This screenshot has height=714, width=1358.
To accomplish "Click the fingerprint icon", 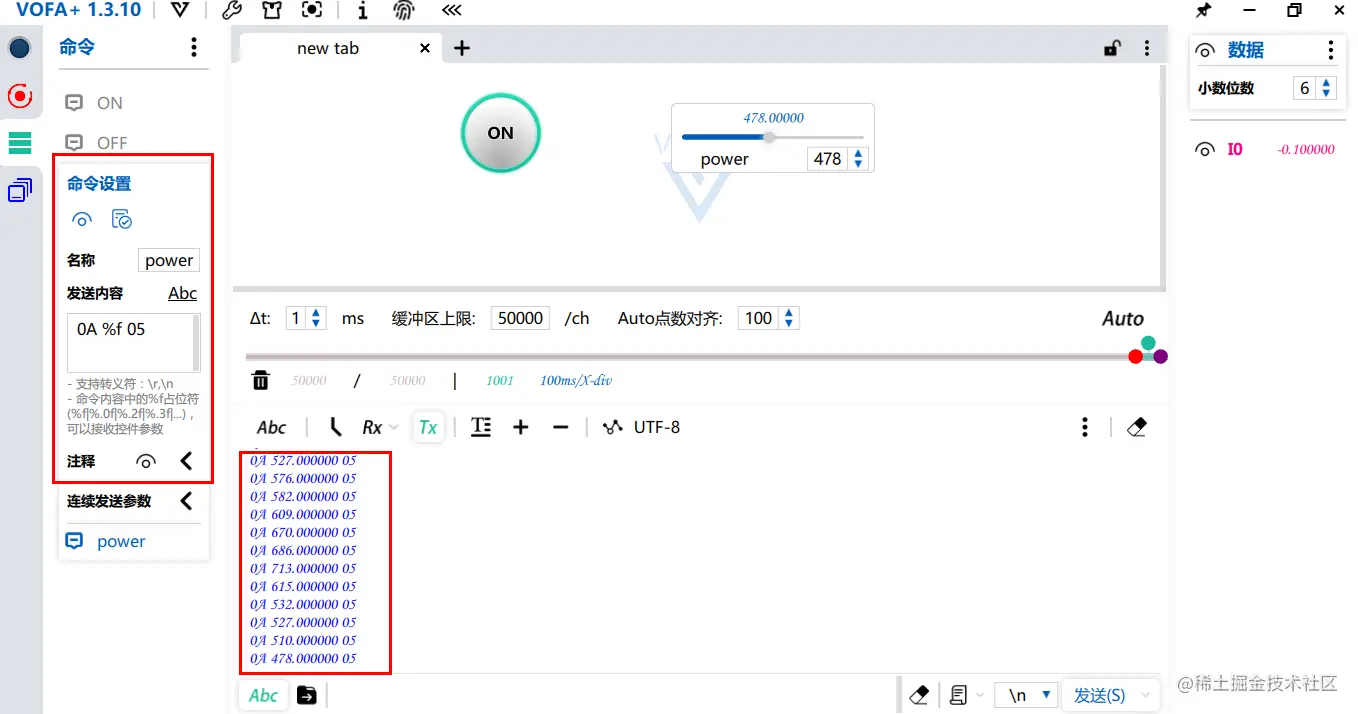I will coord(403,10).
